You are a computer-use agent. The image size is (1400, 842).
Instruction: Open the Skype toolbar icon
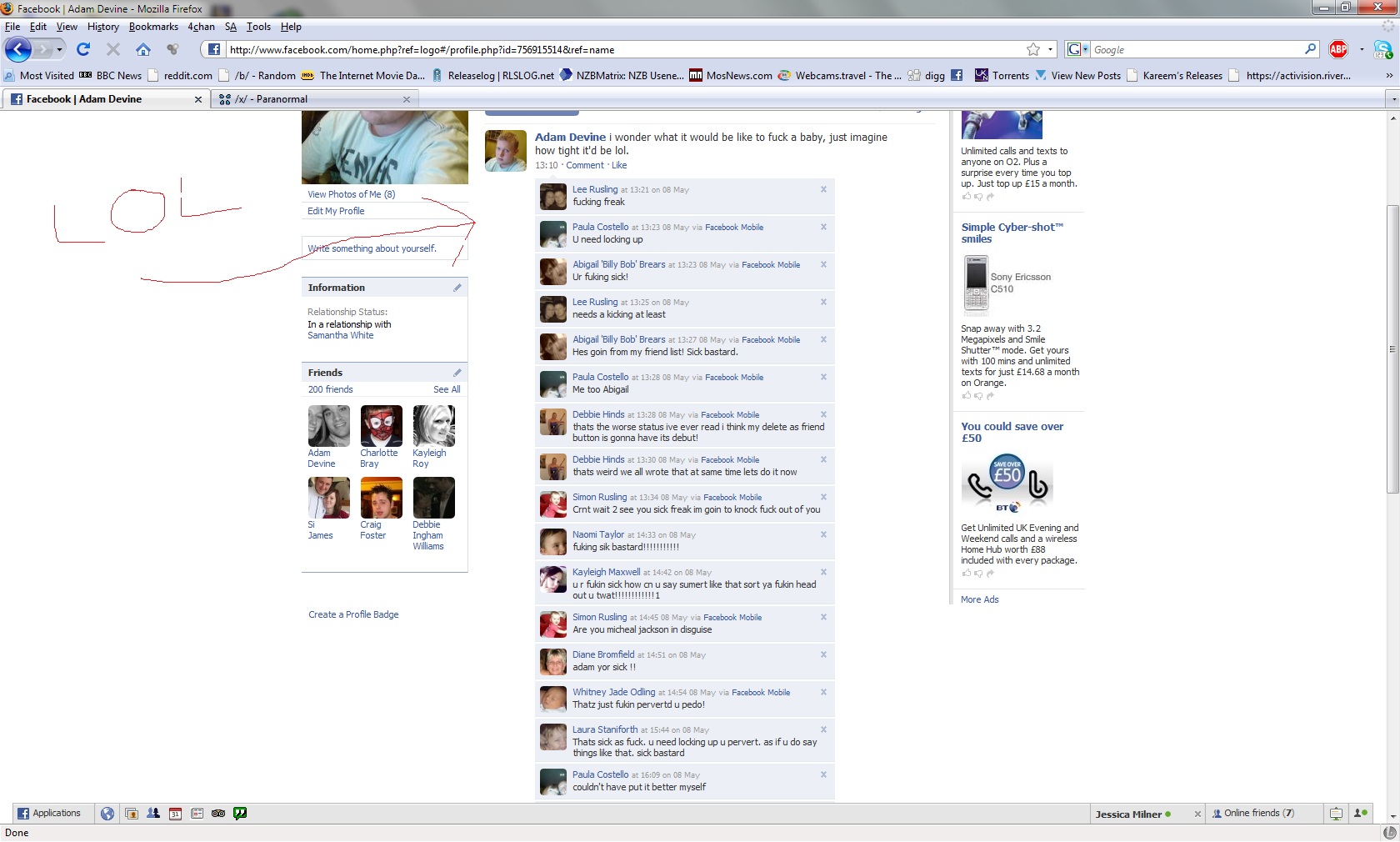(x=1382, y=50)
